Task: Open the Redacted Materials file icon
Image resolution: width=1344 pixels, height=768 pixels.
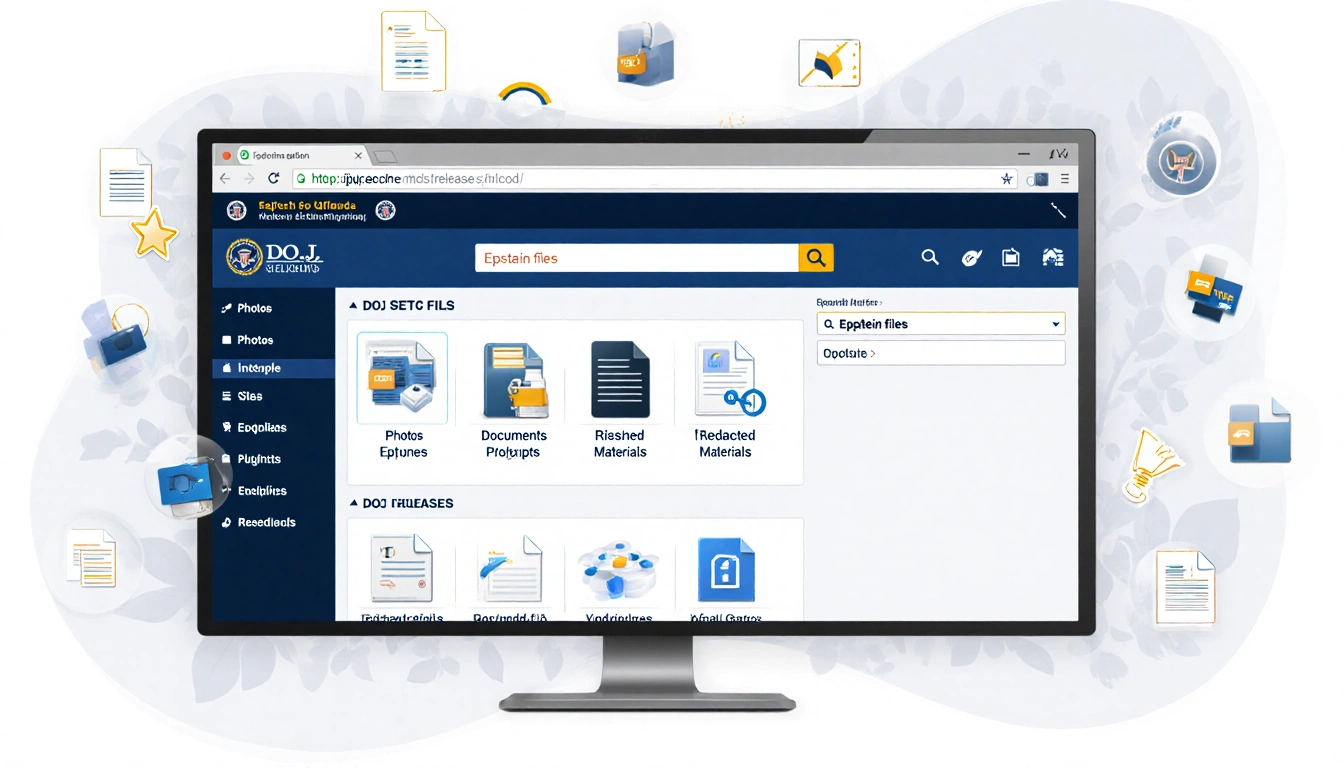Action: click(726, 379)
